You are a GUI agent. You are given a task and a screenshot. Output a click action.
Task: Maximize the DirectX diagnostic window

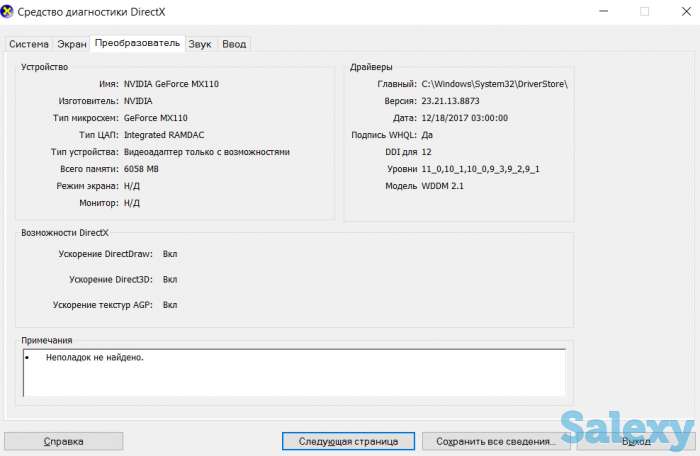point(644,13)
